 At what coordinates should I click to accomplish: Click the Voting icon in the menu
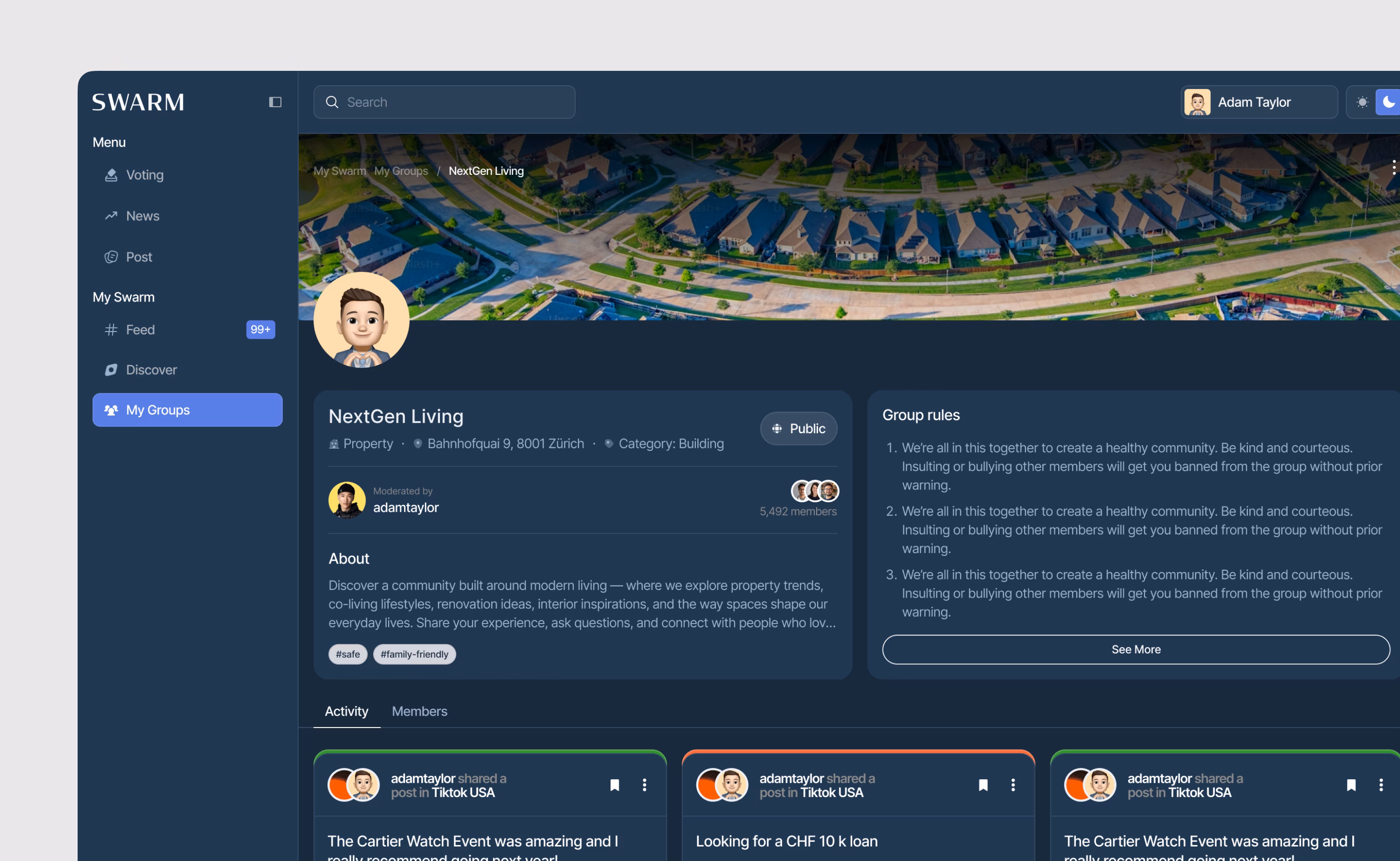pos(111,175)
